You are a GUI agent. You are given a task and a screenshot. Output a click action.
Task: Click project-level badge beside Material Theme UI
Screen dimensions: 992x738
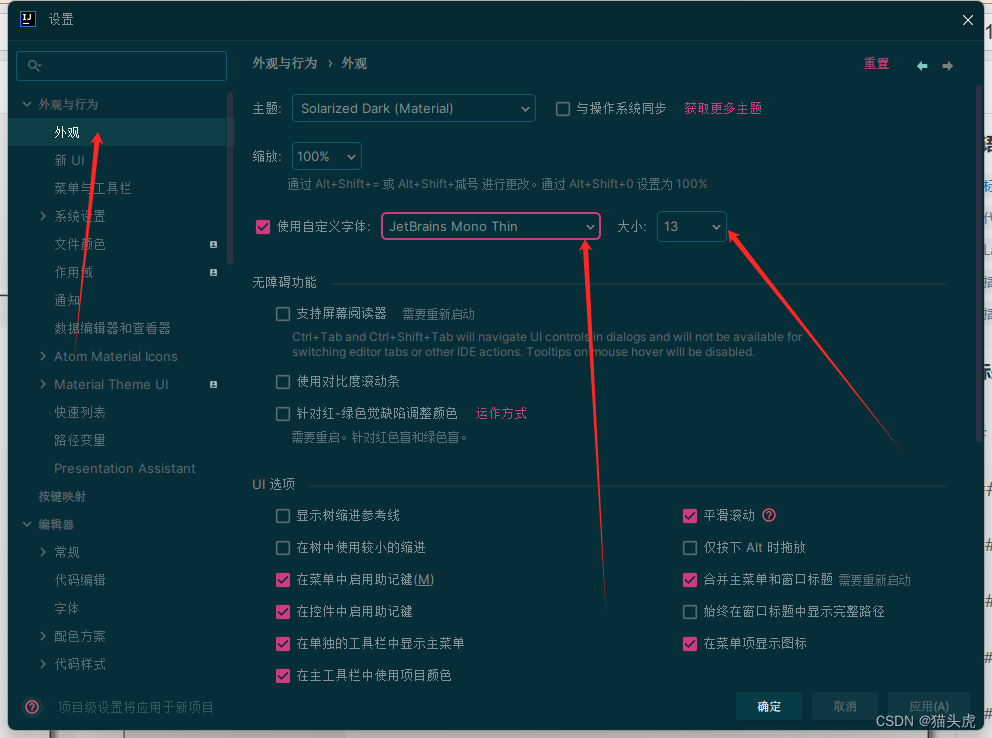(x=213, y=384)
